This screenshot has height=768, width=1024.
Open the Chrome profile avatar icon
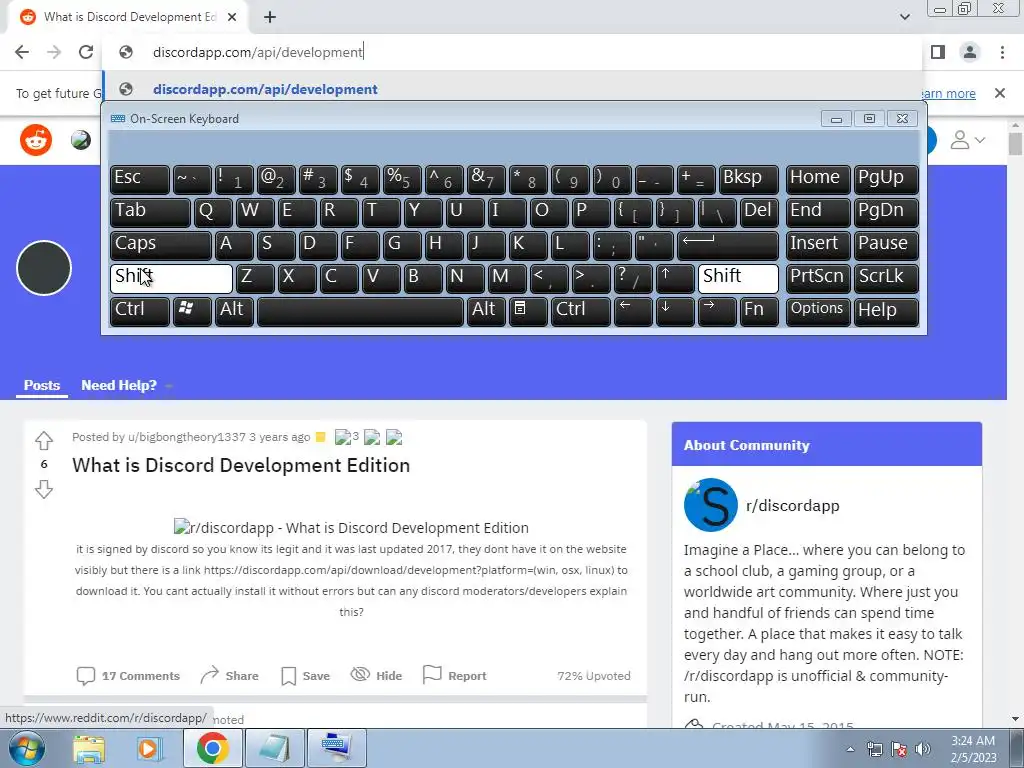click(x=970, y=52)
